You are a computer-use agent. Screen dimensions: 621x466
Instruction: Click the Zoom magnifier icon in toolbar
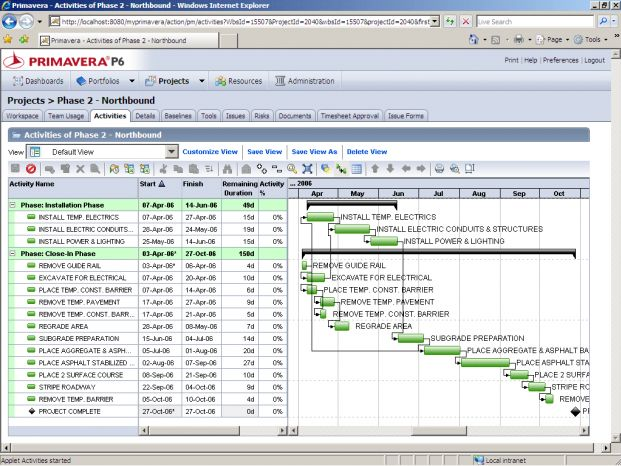[292, 169]
